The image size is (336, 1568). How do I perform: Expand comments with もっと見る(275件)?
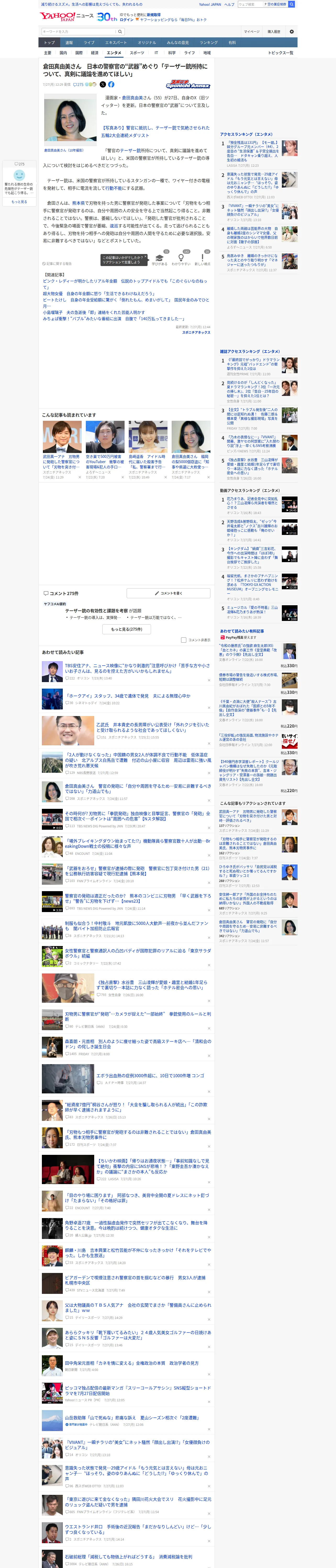[127, 629]
